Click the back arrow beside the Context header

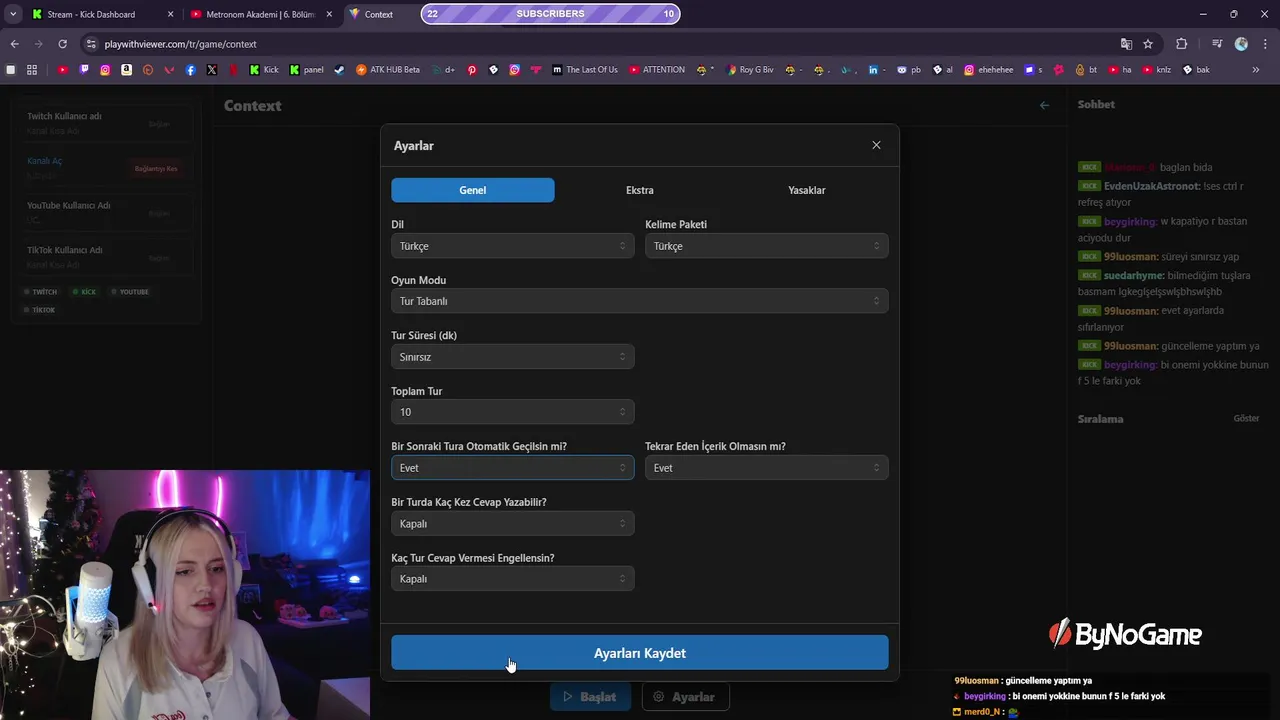click(x=1044, y=105)
